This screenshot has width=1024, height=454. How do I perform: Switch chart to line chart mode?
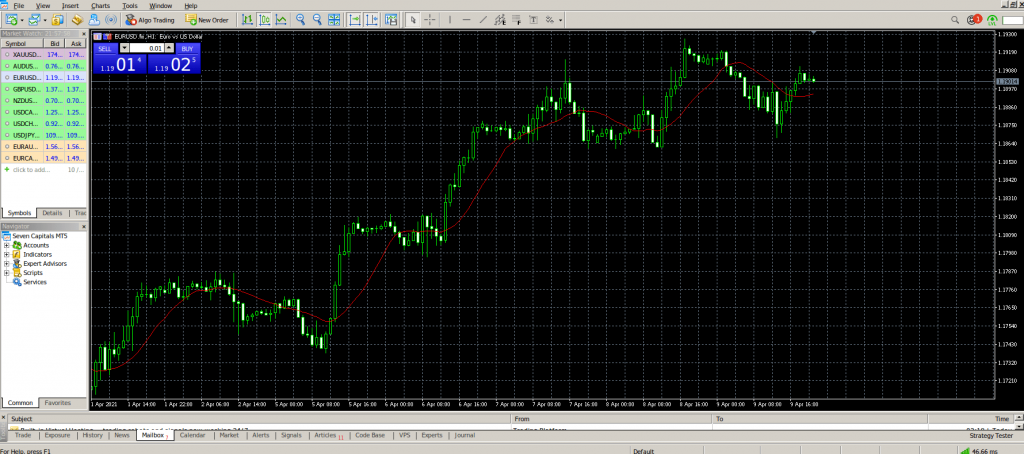[281, 20]
